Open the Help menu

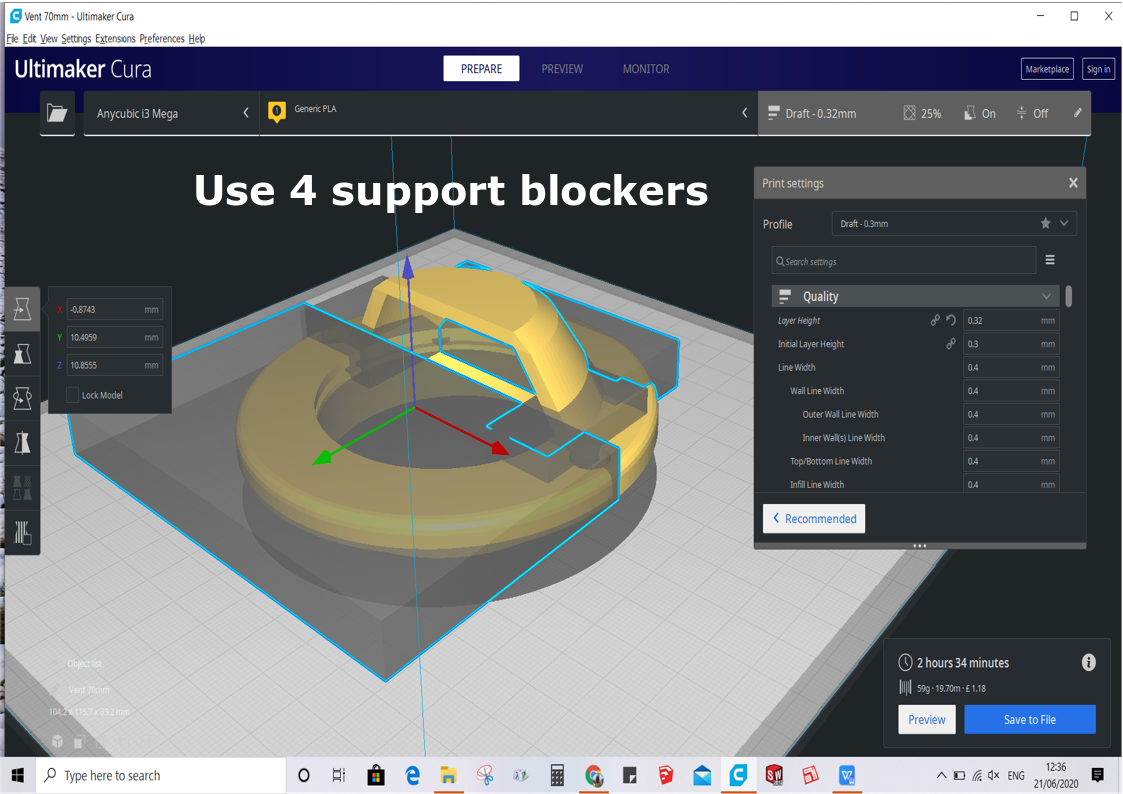coord(197,39)
